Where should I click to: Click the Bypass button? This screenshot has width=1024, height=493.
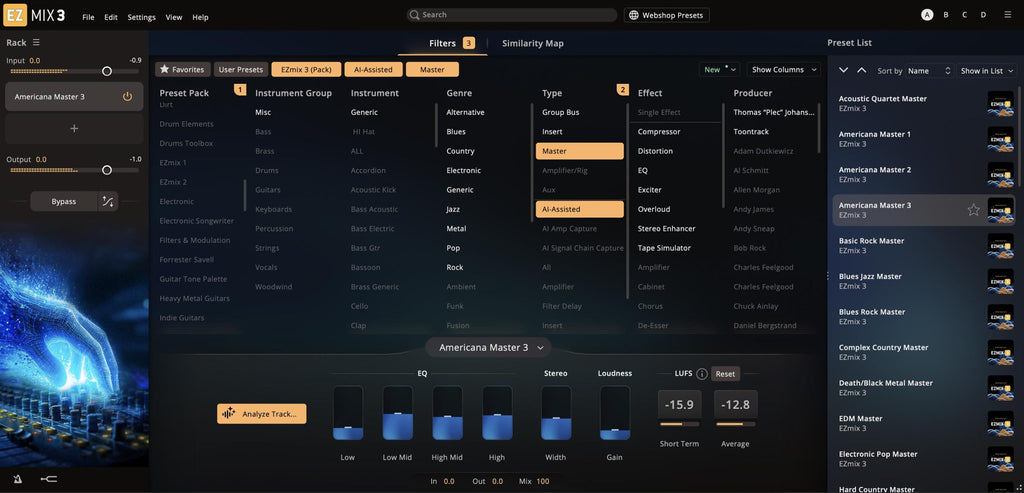pos(64,202)
